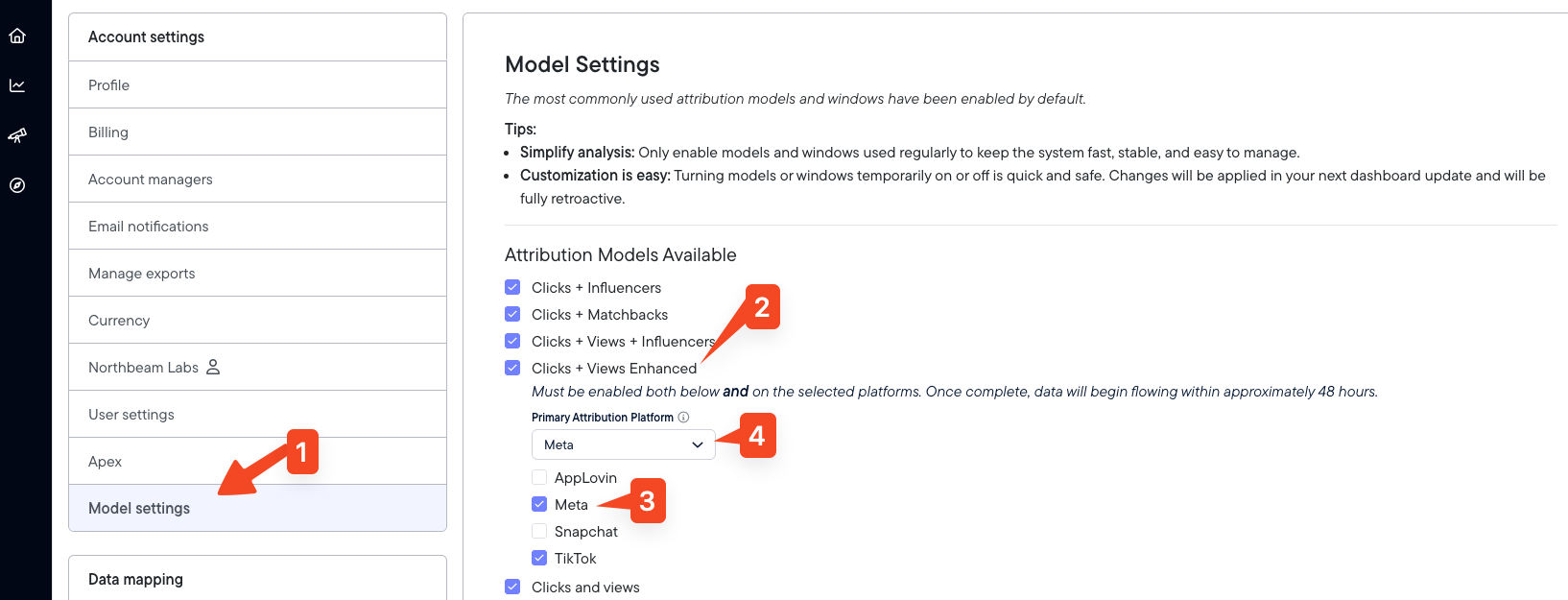The width and height of the screenshot is (1568, 600).
Task: Enable the AppLovin platform checkbox
Action: click(539, 478)
